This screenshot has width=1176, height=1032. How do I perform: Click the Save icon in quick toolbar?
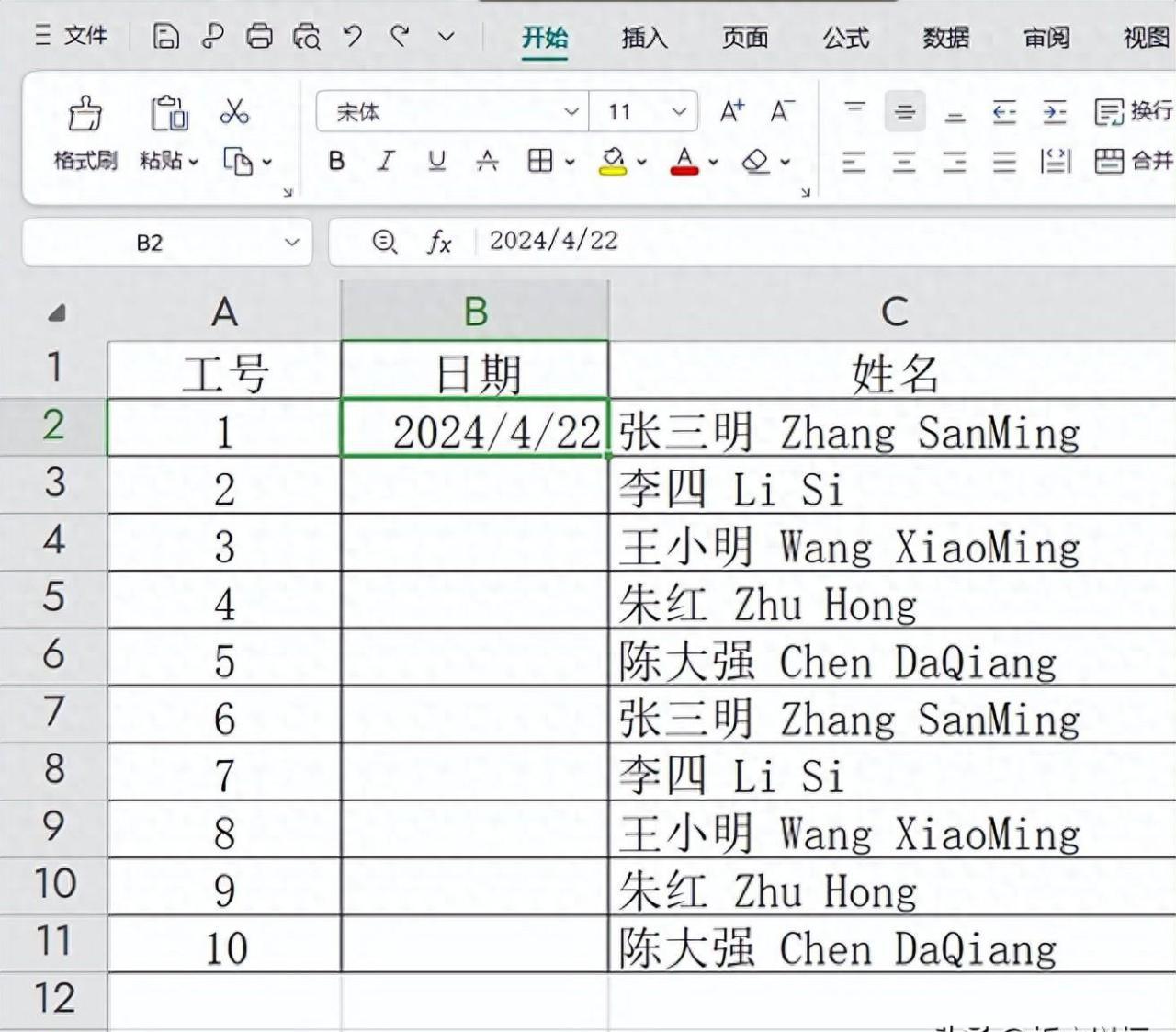click(x=165, y=36)
